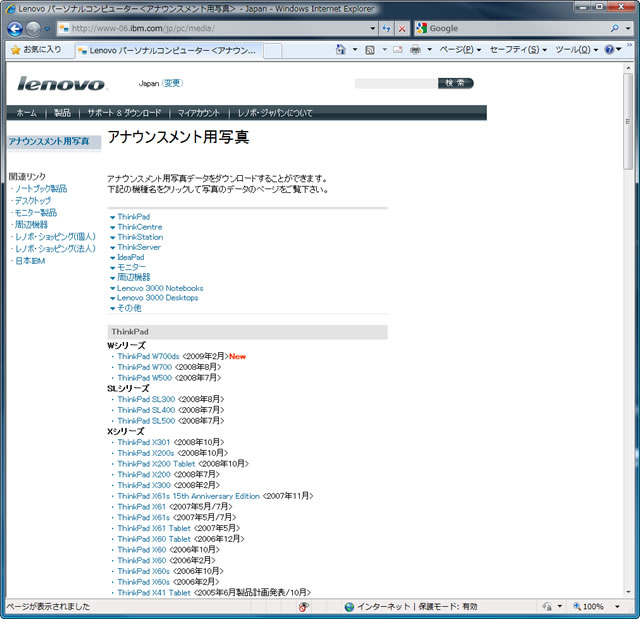Open ThinkPad X61s 15th Anniversary Edition
The width and height of the screenshot is (640, 619).
[x=189, y=496]
